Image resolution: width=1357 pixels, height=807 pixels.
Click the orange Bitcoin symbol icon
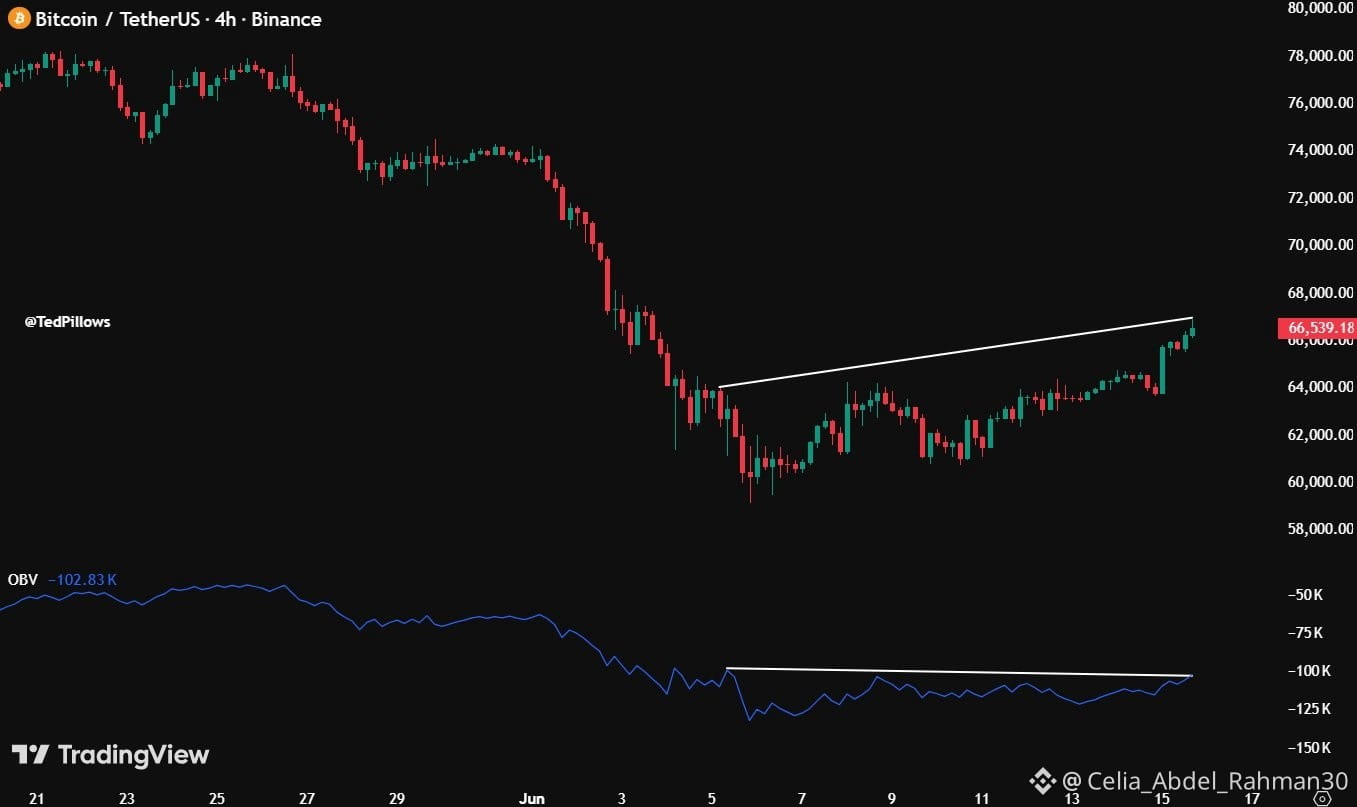tap(19, 19)
